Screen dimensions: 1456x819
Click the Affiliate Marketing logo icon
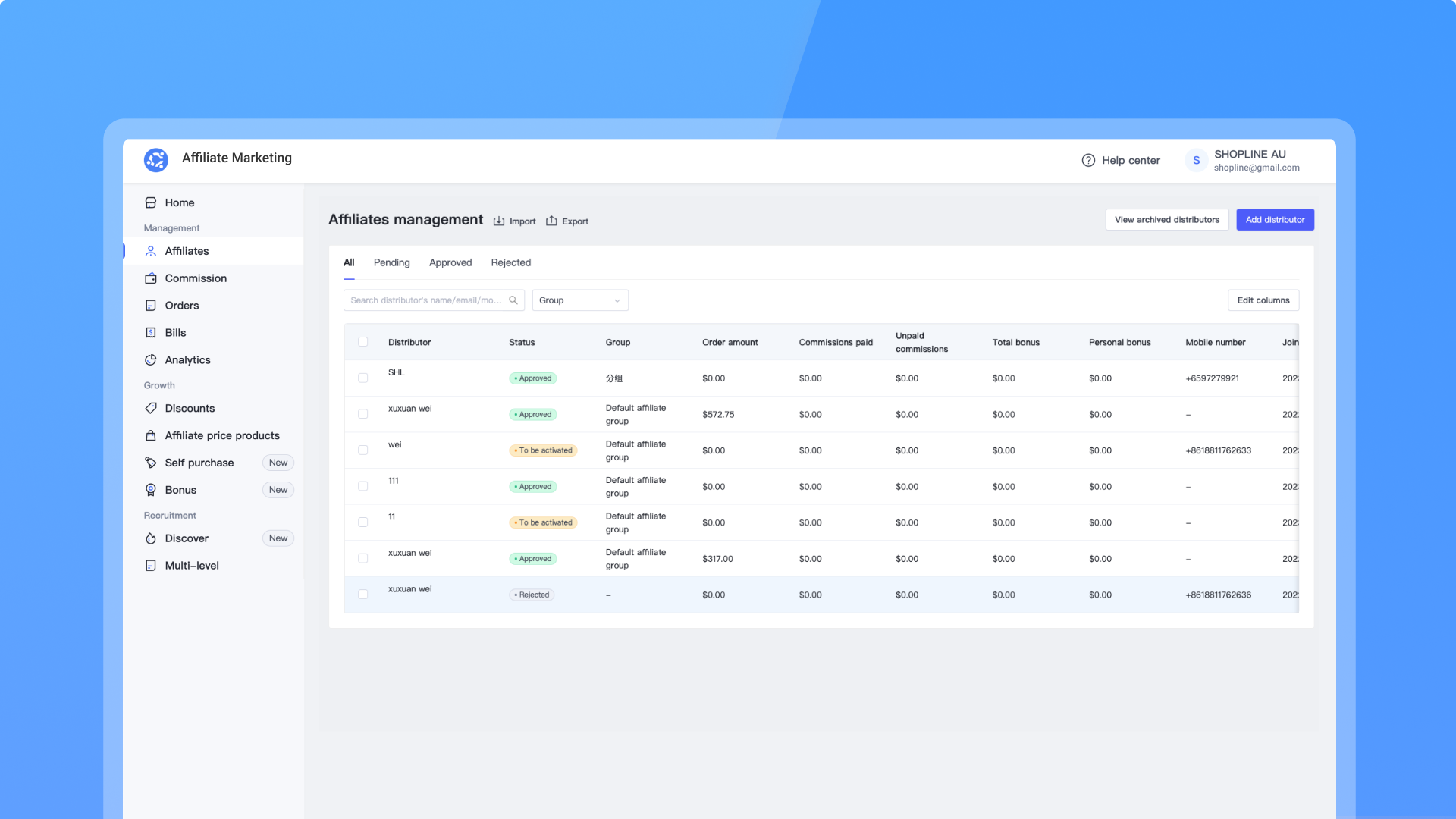[156, 159]
